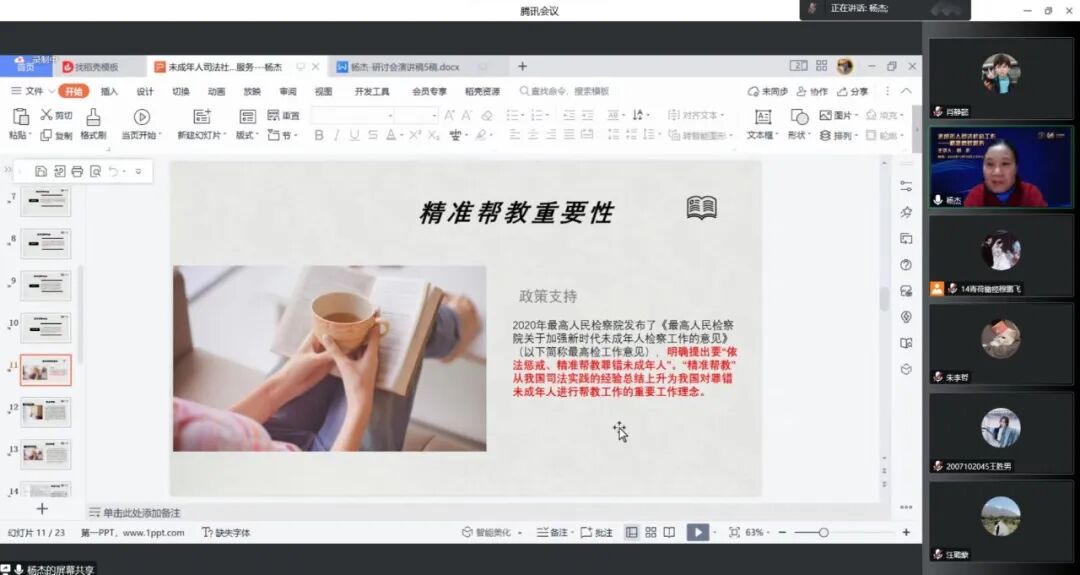1080x575 pixels.
Task: Open the font name combo box
Action: pos(353,115)
